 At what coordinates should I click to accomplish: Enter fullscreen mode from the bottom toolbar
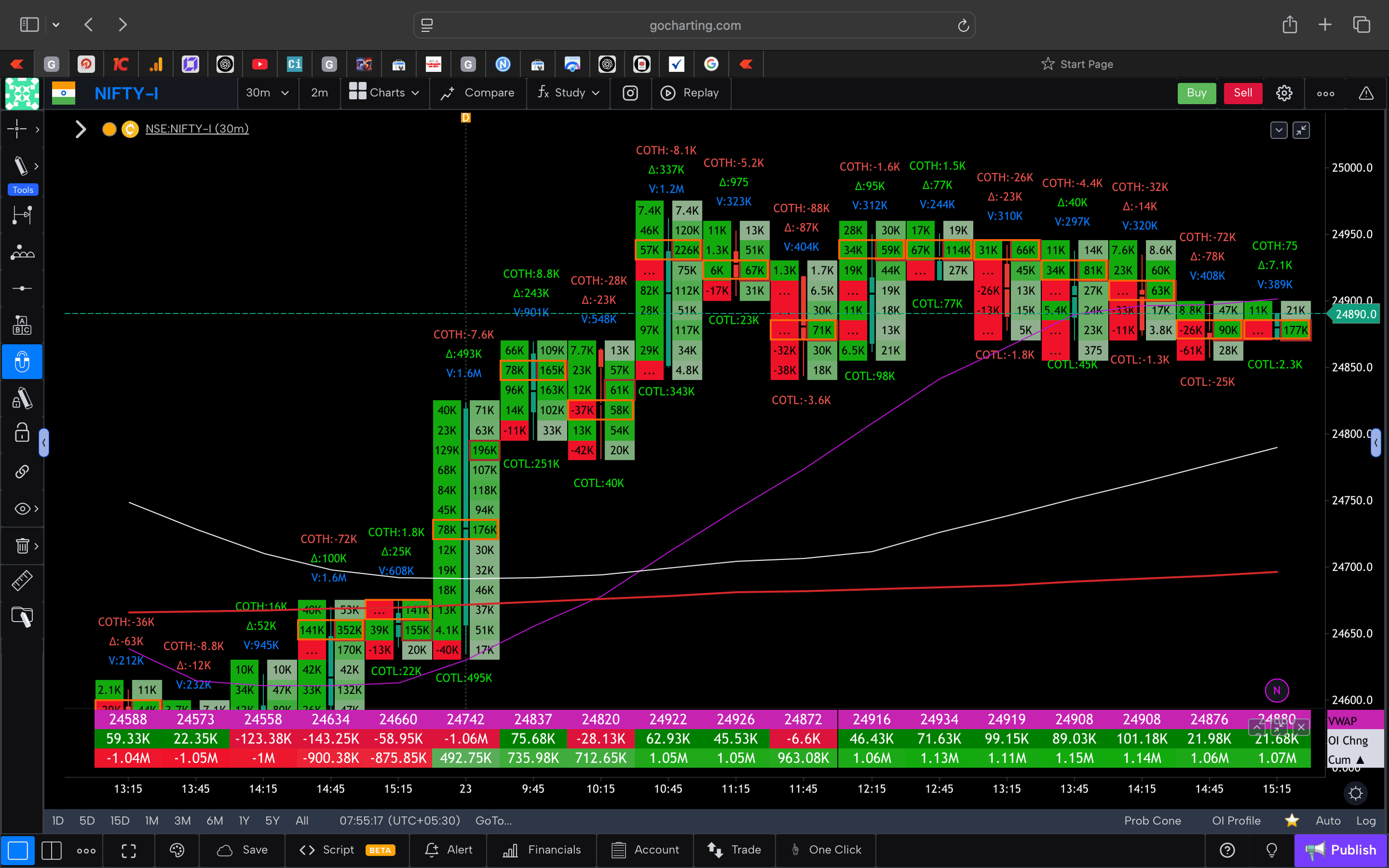(128, 850)
